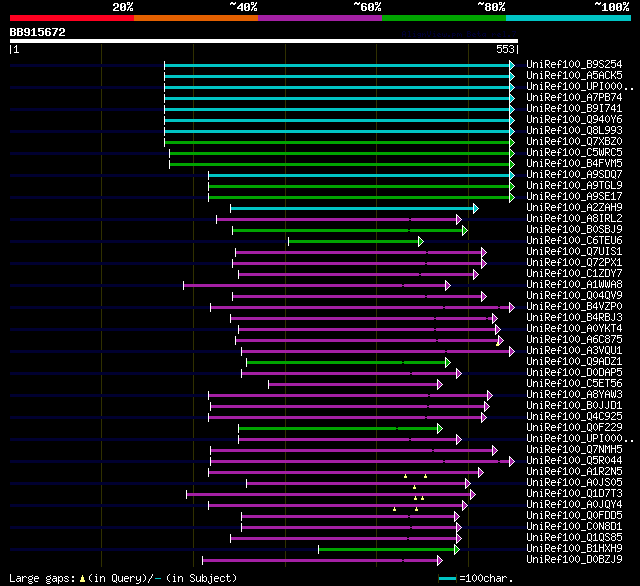The width and height of the screenshot is (640, 586).
Task: Open hit UniRef100_C5ET56
Action: coord(574,384)
